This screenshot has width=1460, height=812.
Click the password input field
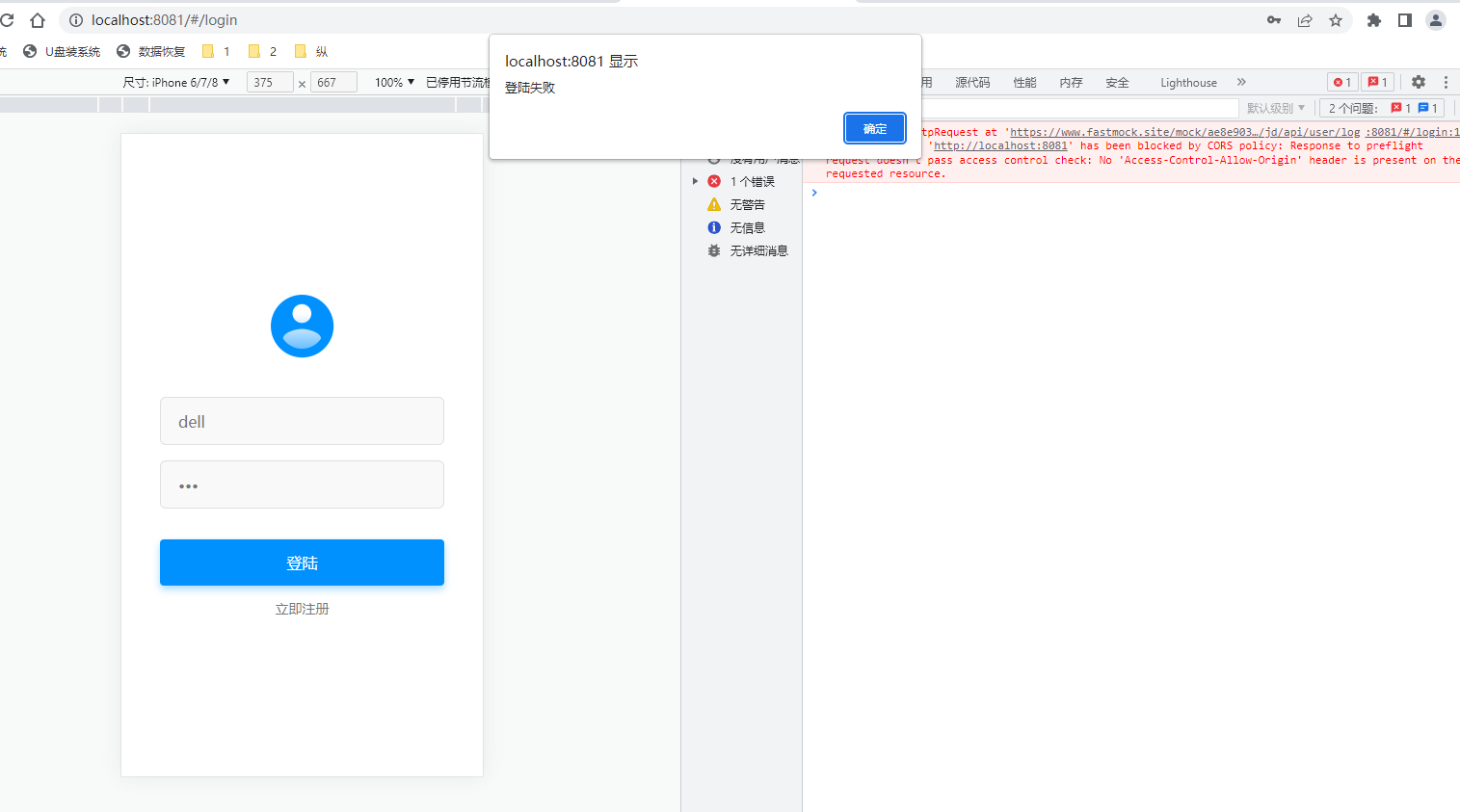click(302, 485)
